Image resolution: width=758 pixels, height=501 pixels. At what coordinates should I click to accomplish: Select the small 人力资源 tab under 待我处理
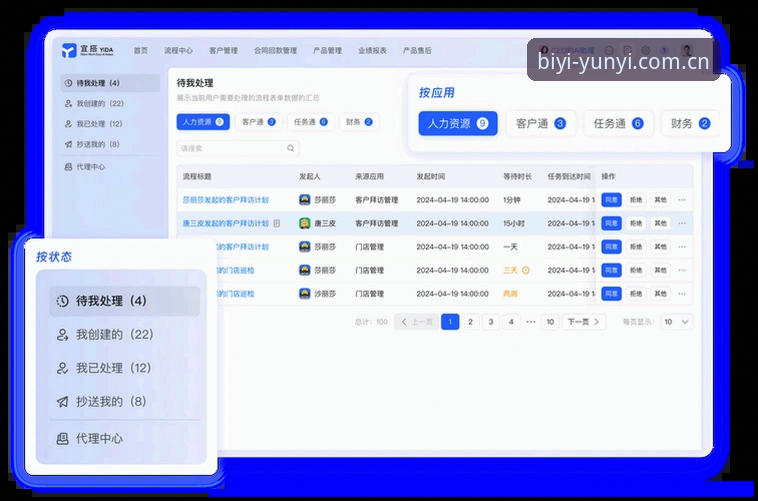pyautogui.click(x=203, y=122)
